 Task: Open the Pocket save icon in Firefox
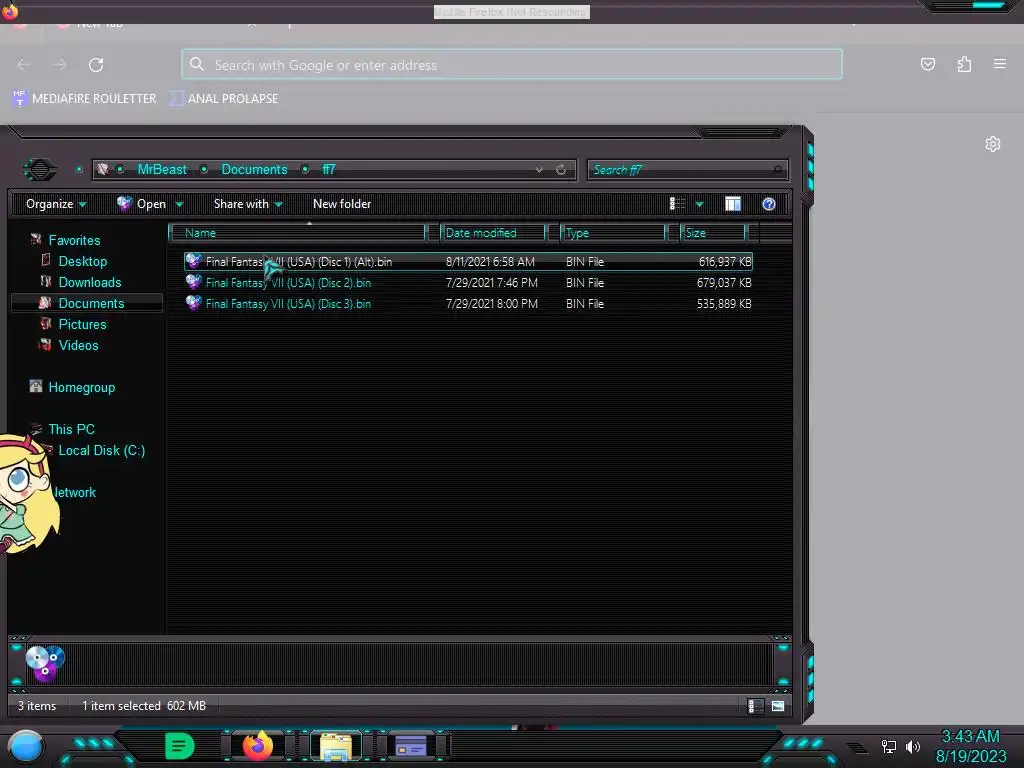[x=927, y=64]
